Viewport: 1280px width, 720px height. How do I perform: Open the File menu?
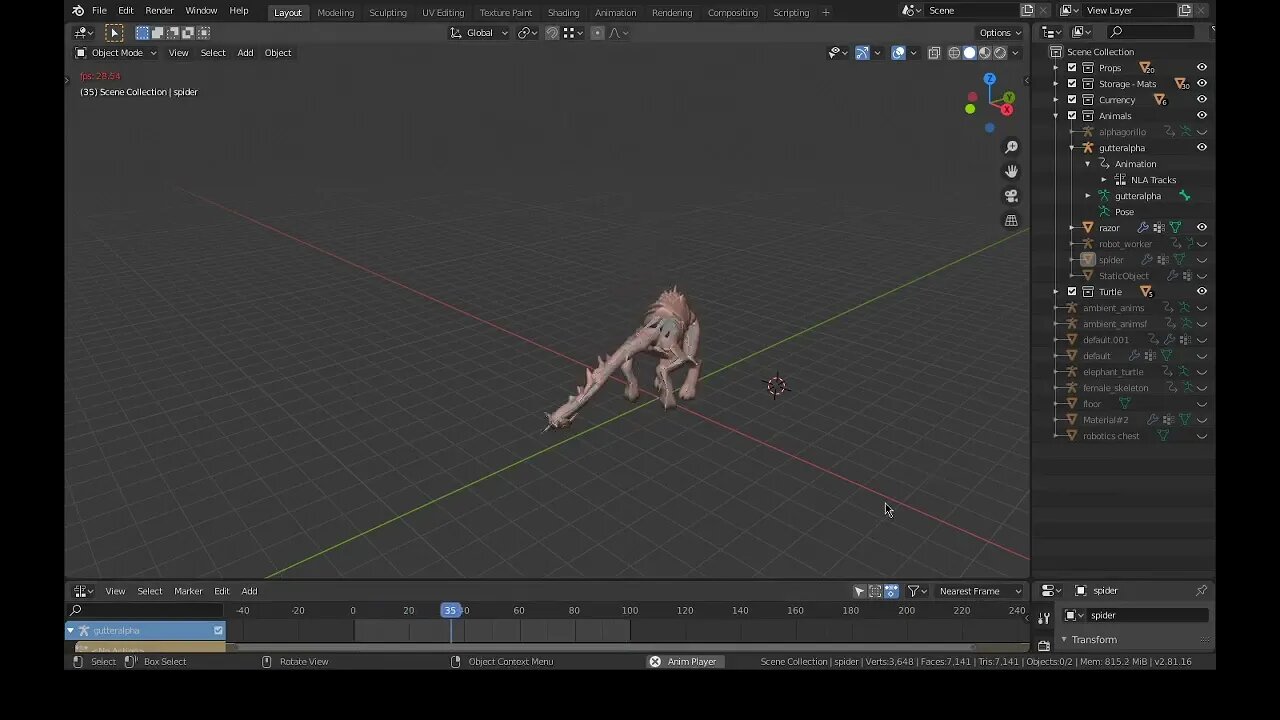(99, 11)
